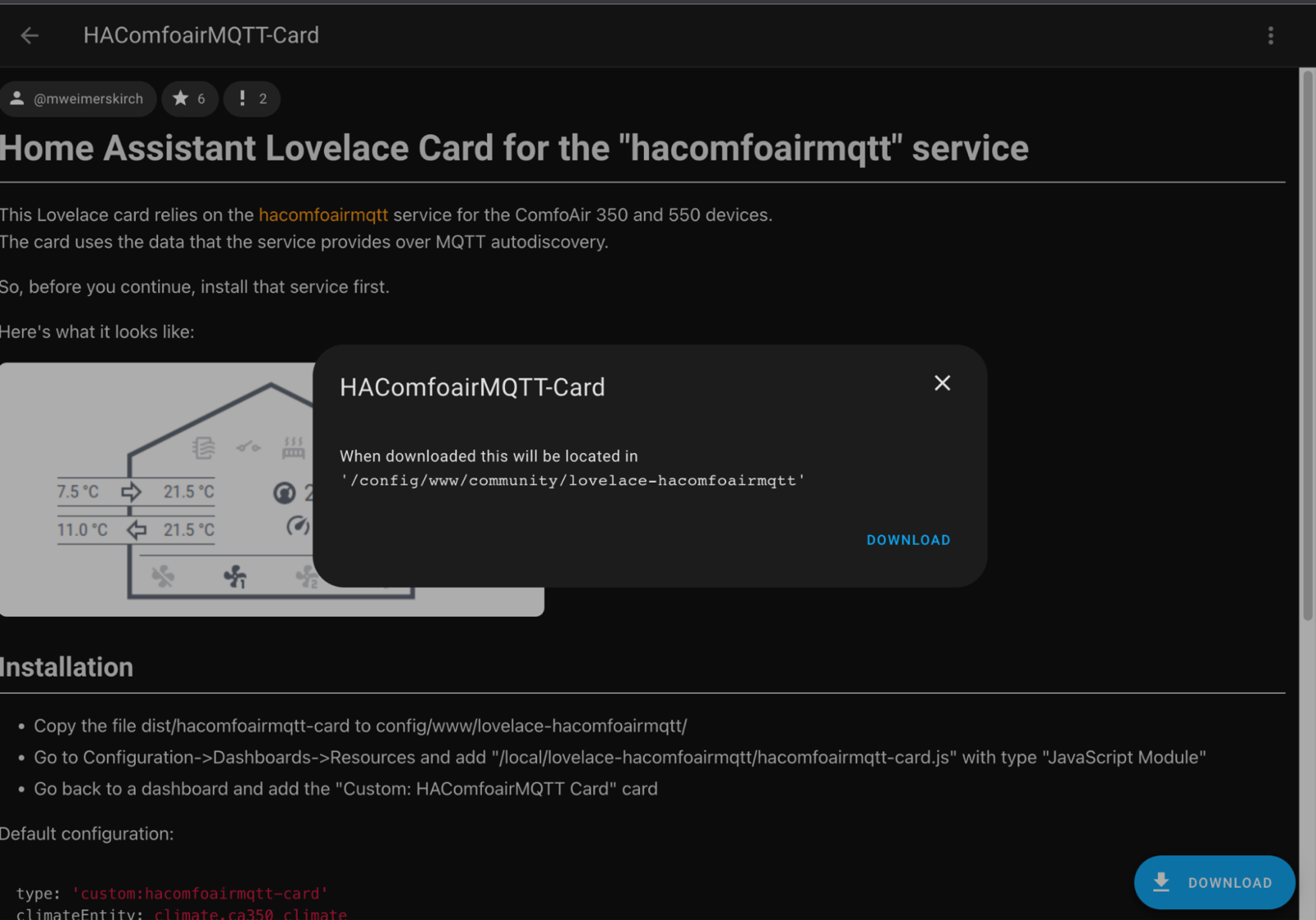Click the 'Go back to a dashboard' instruction
Screen dimensions: 1316x920
coord(345,788)
